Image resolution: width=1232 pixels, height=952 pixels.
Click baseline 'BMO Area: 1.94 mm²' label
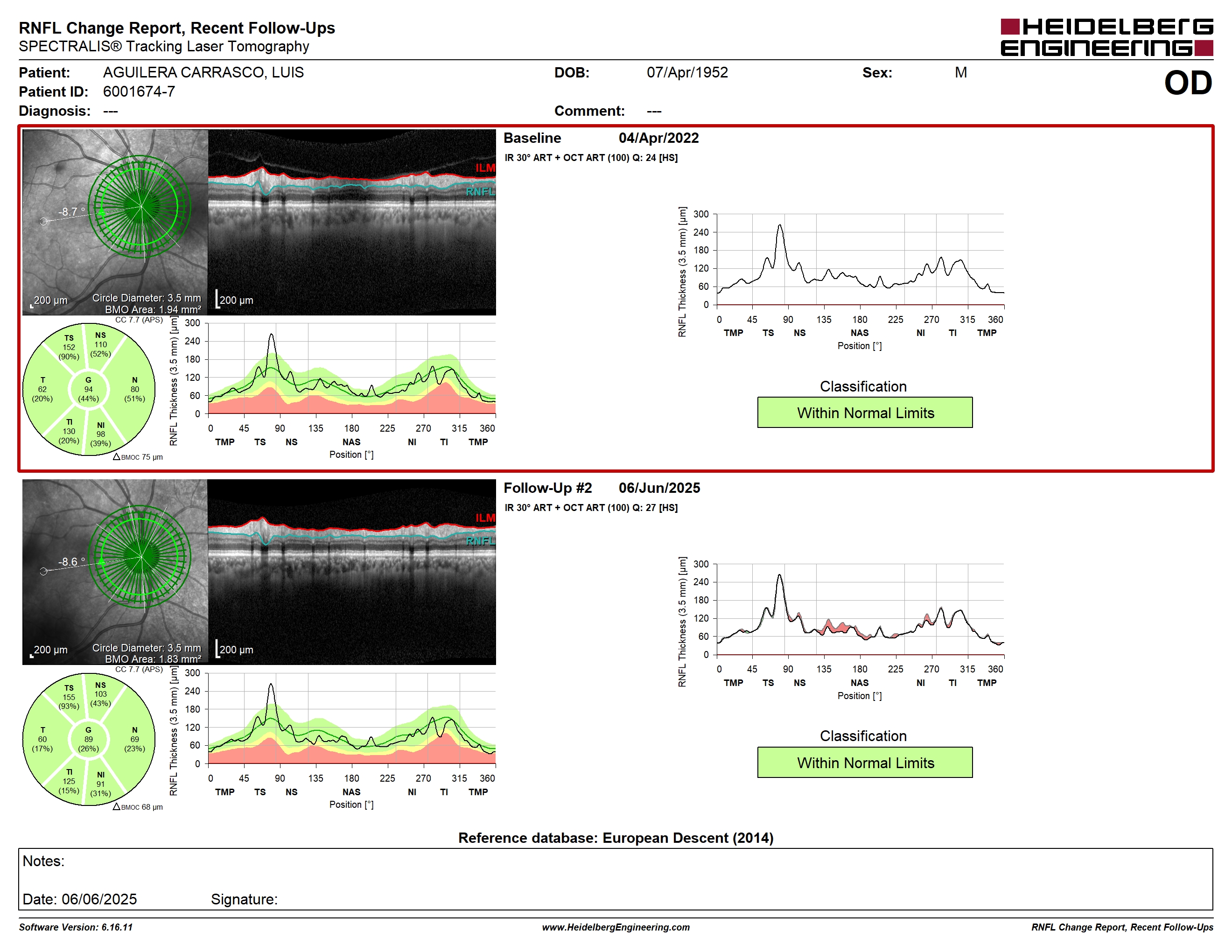coord(153,309)
